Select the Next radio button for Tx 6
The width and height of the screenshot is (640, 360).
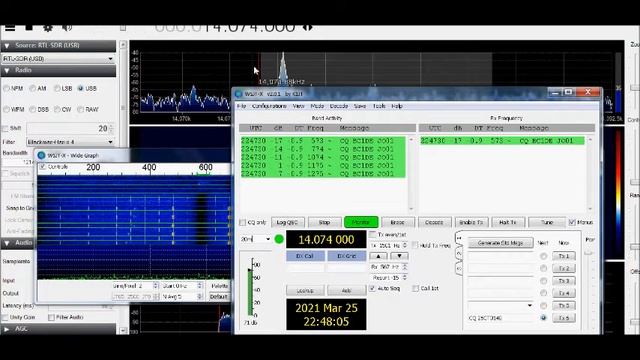(543, 318)
